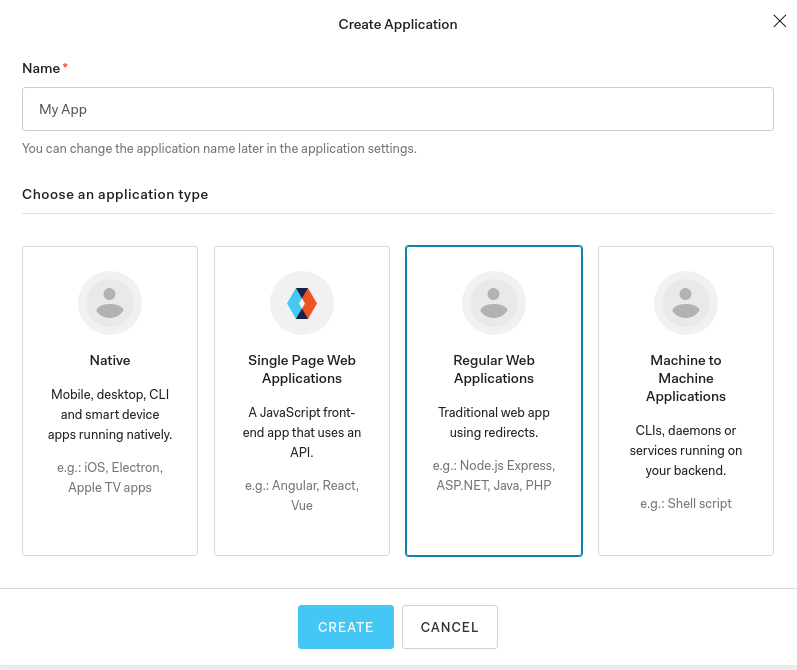Click the CANCEL button
The image size is (797, 670).
[x=450, y=627]
